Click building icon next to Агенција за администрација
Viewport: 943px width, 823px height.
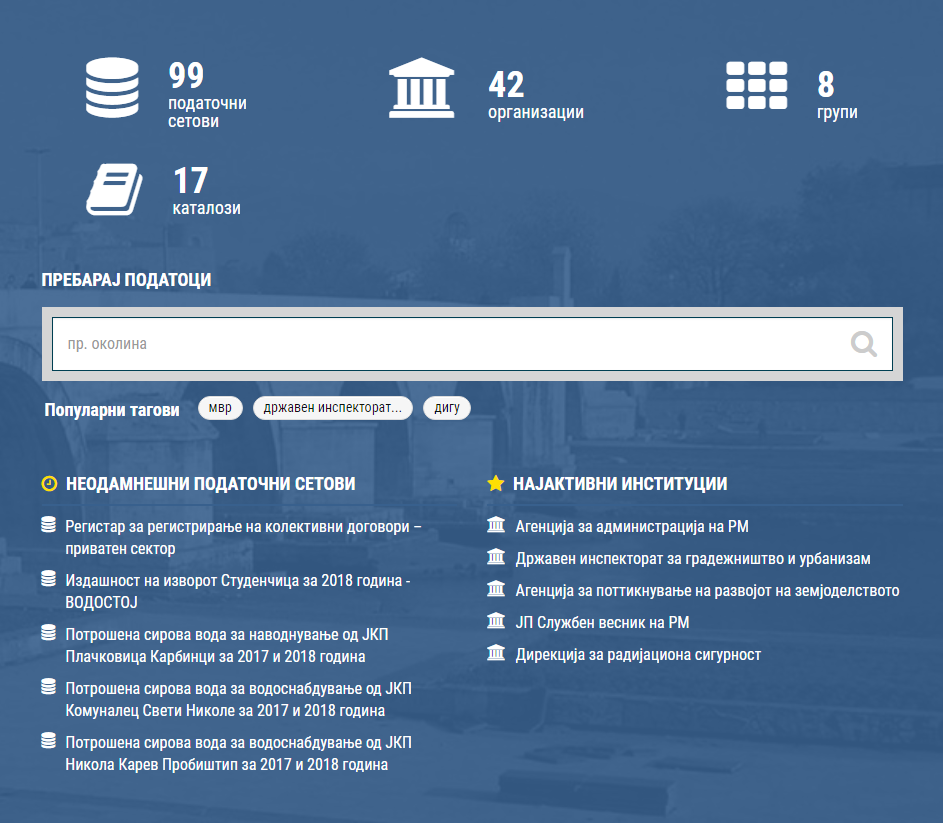[x=495, y=526]
